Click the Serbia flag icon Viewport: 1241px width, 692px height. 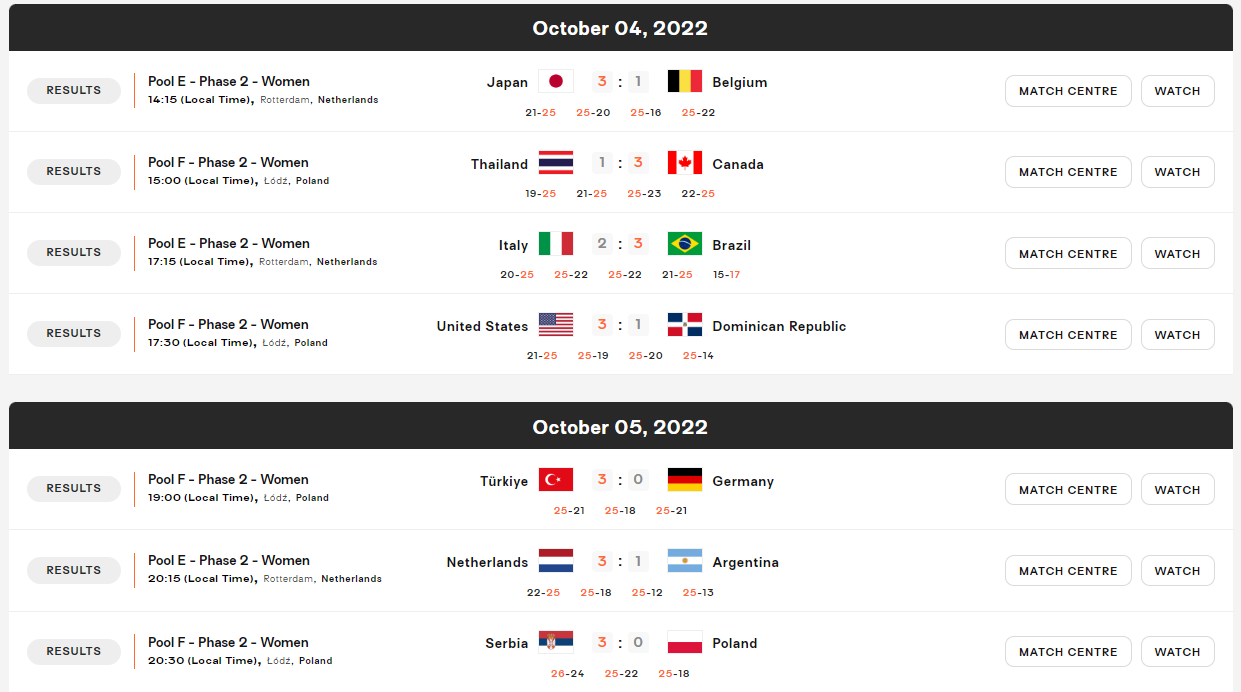(556, 642)
